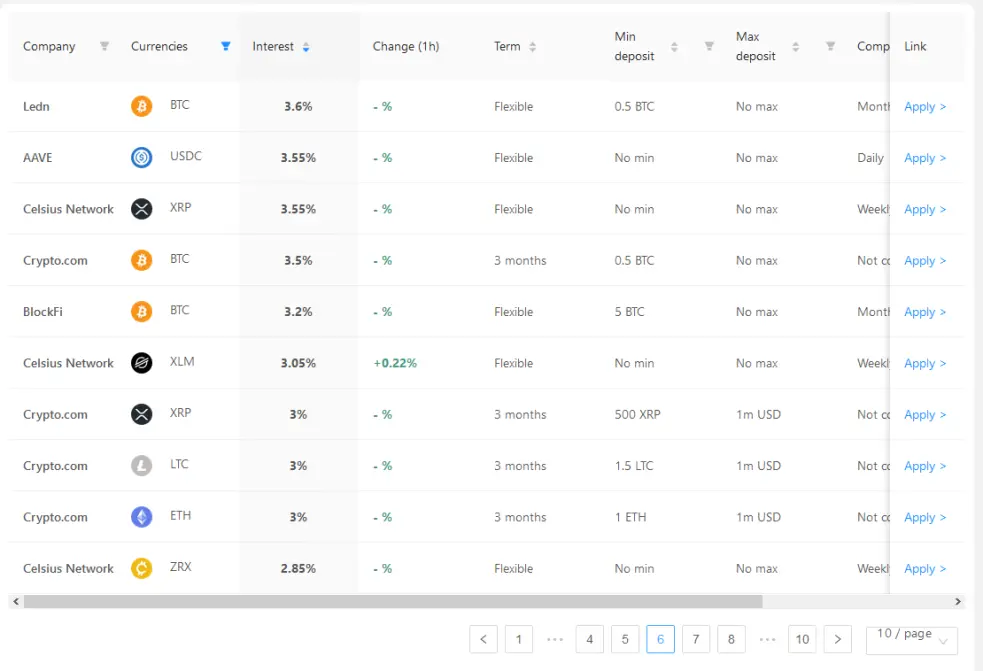Select the Bitcoin icon in Ledn row
This screenshot has height=671, width=983.
pos(142,106)
